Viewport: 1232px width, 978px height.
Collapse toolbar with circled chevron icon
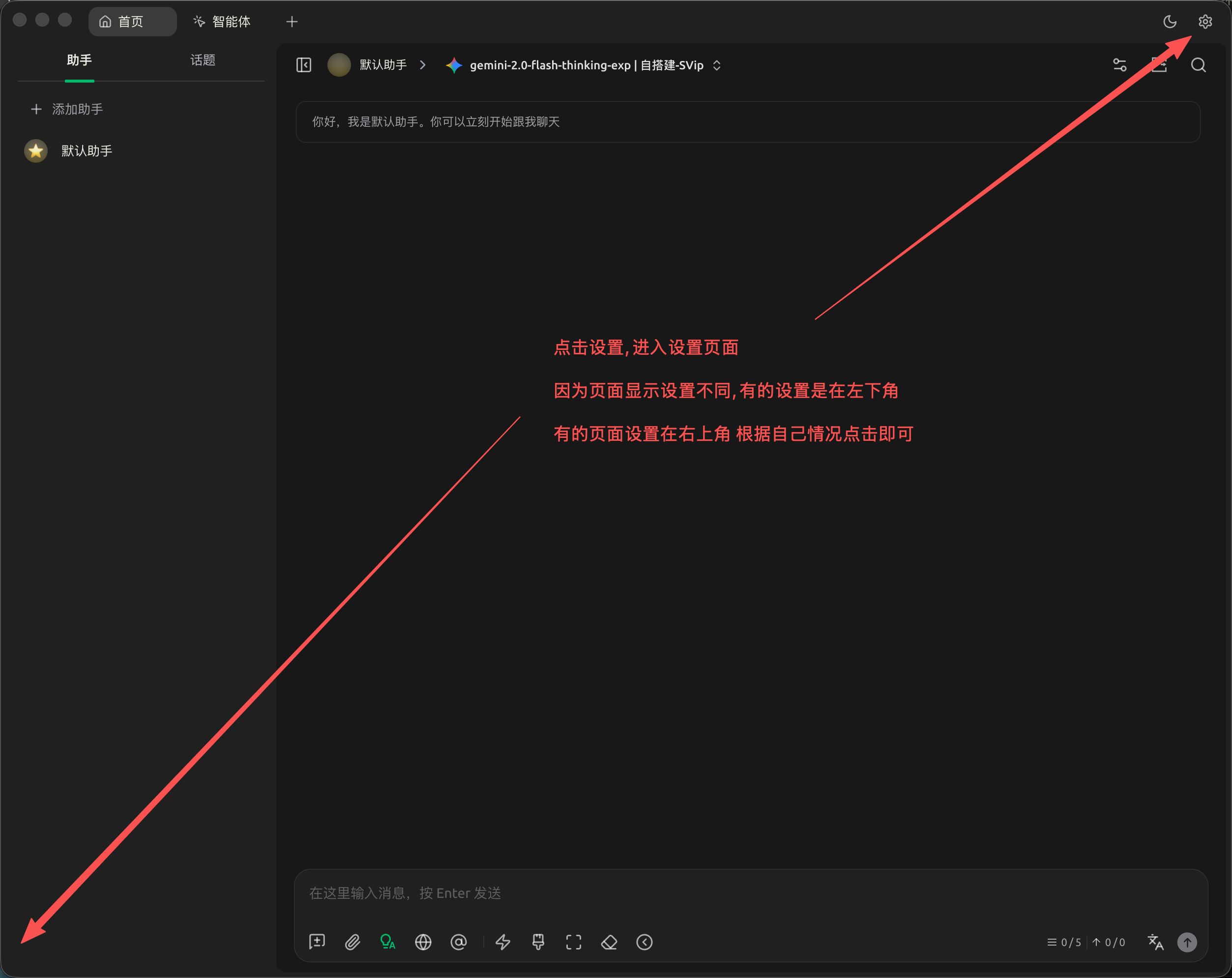pos(645,942)
